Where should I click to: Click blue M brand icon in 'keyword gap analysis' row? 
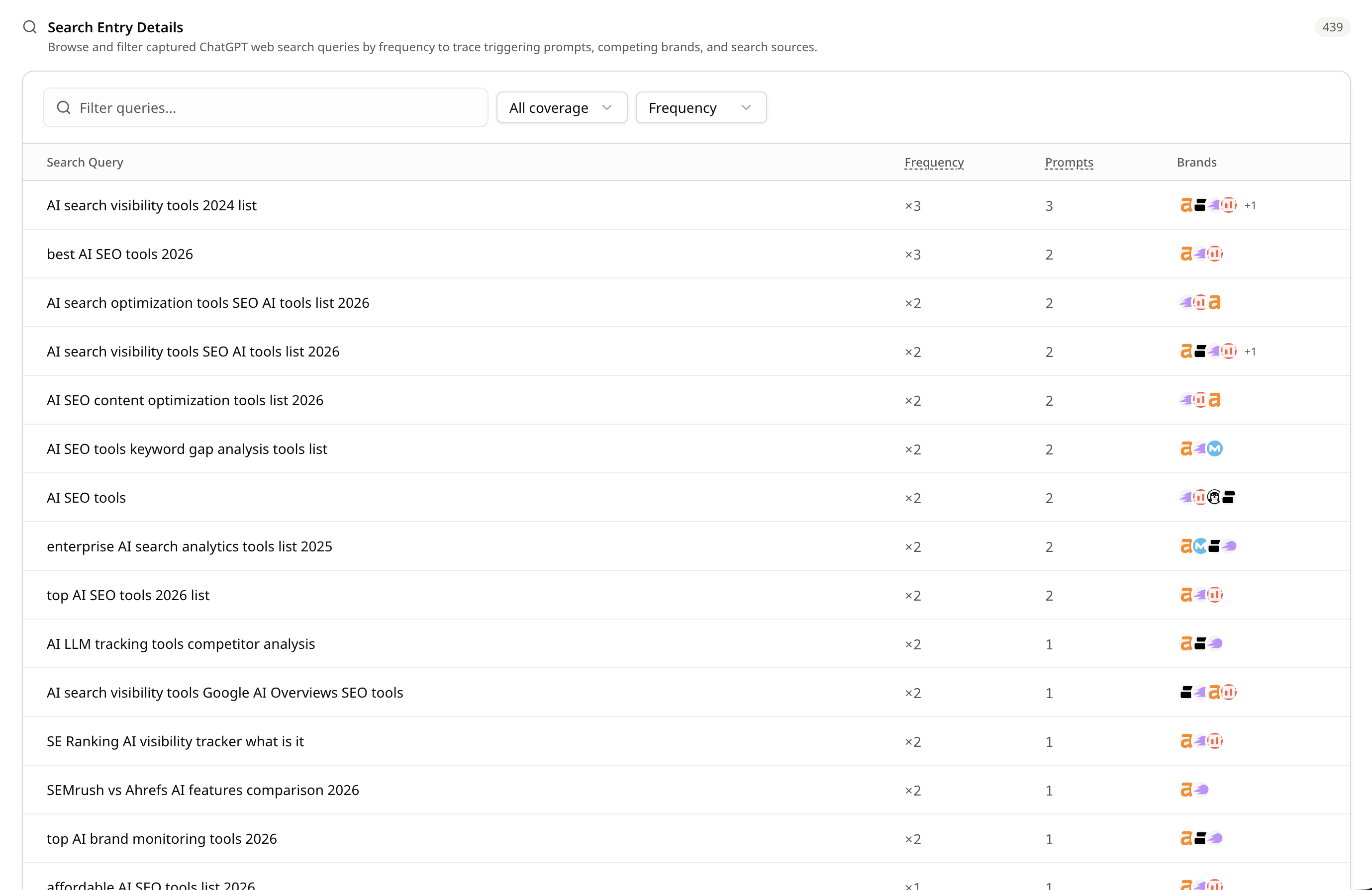pyautogui.click(x=1215, y=449)
